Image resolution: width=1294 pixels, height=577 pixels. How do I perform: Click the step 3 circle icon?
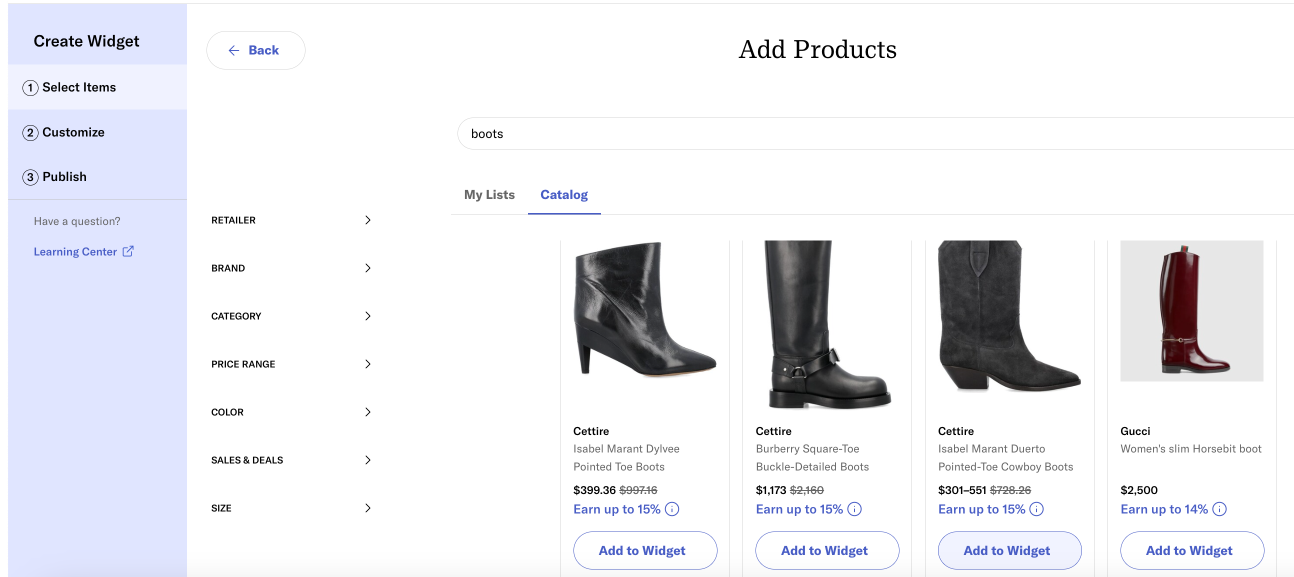pyautogui.click(x=31, y=177)
